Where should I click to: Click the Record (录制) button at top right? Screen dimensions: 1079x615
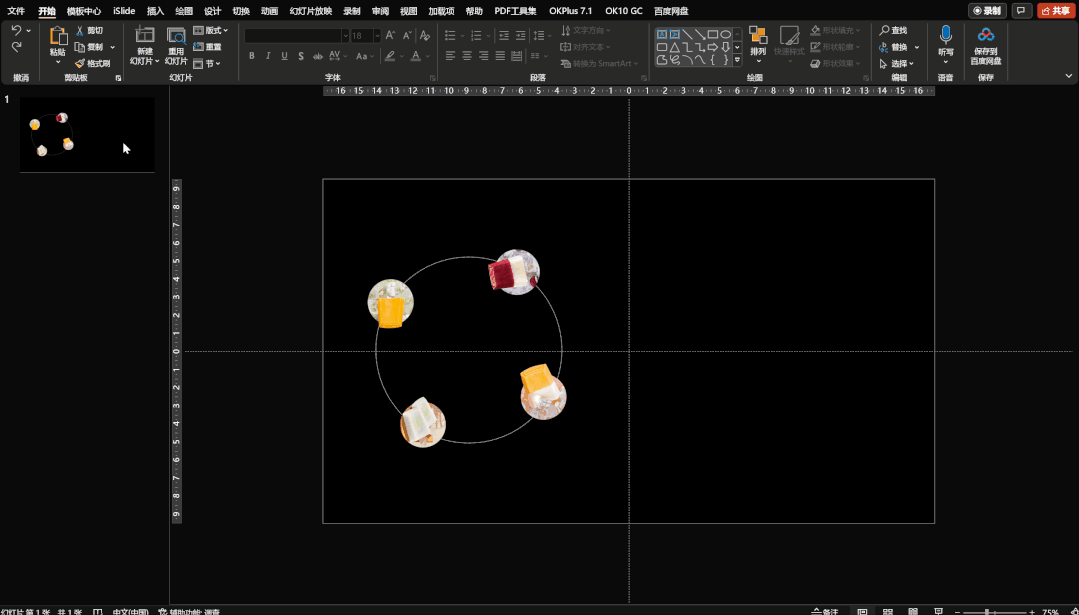coord(987,11)
